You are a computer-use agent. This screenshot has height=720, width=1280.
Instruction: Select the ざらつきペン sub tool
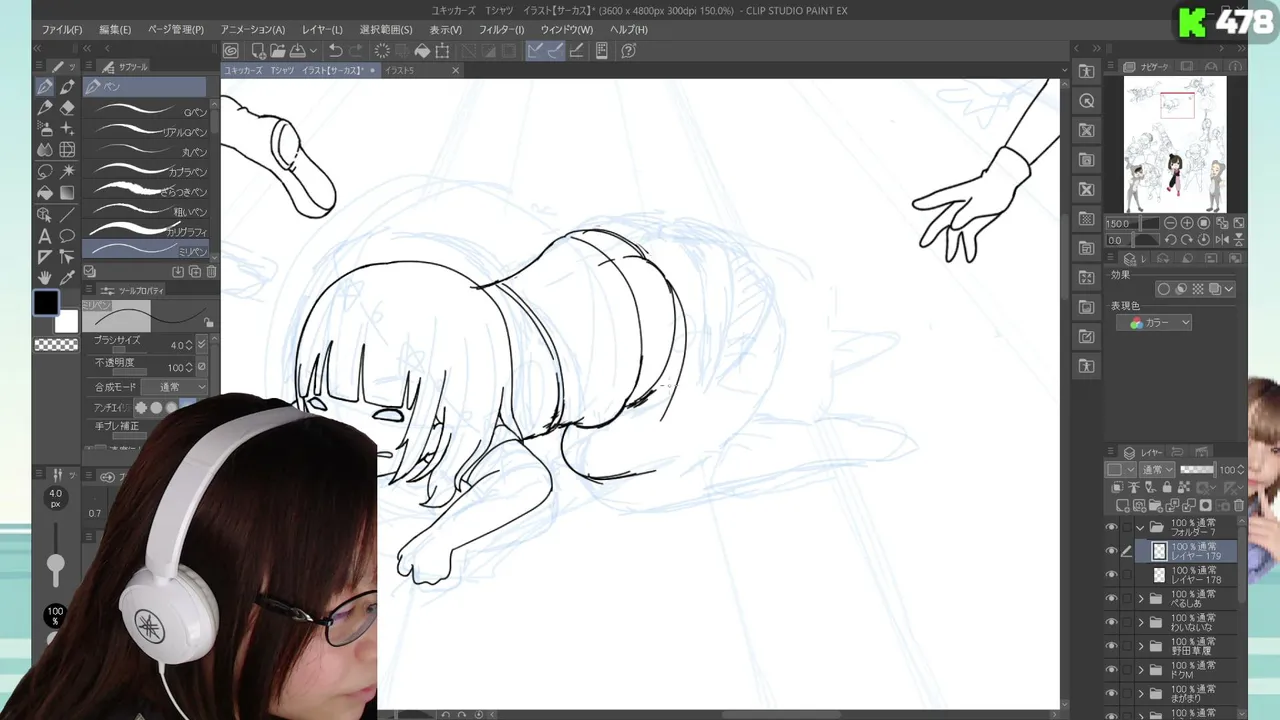pyautogui.click(x=146, y=191)
